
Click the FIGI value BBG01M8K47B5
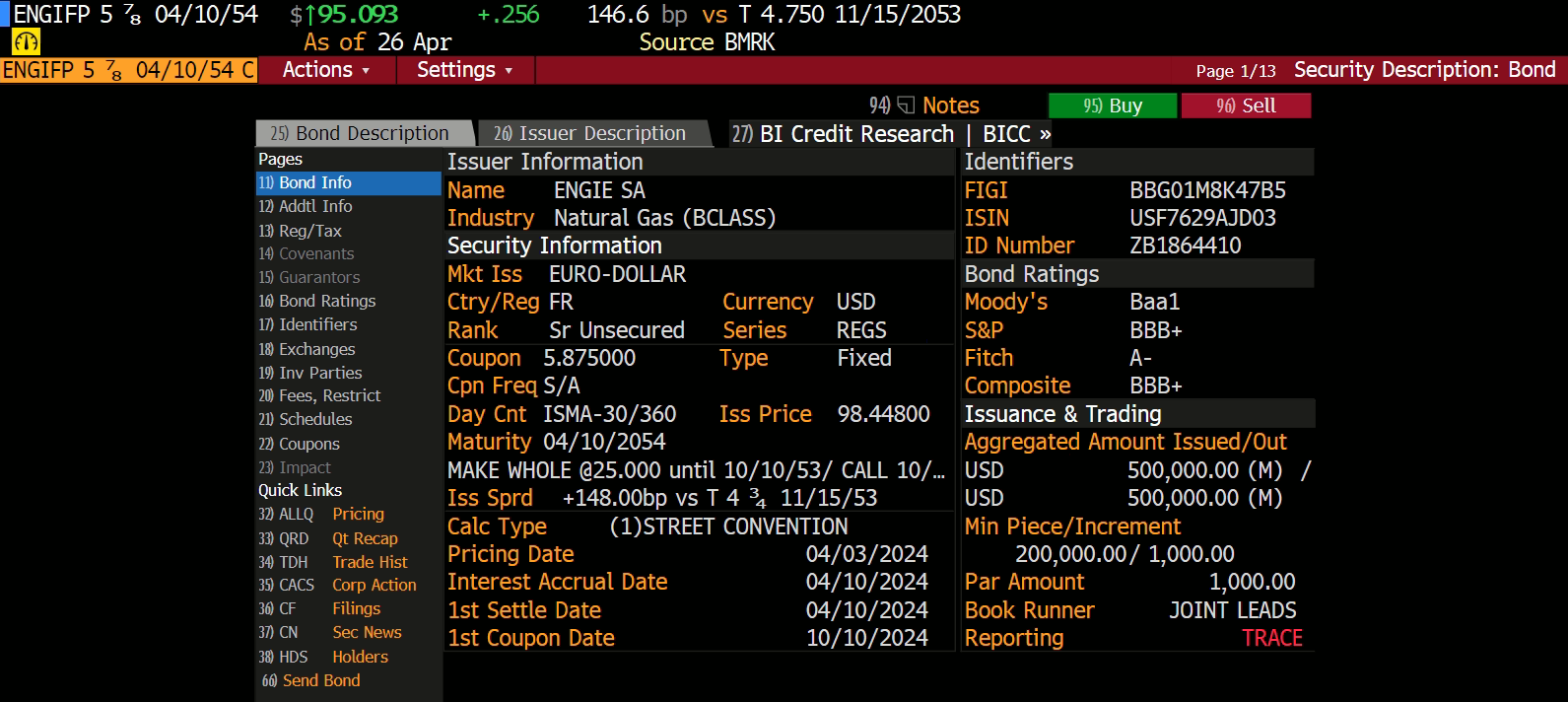pos(1207,190)
